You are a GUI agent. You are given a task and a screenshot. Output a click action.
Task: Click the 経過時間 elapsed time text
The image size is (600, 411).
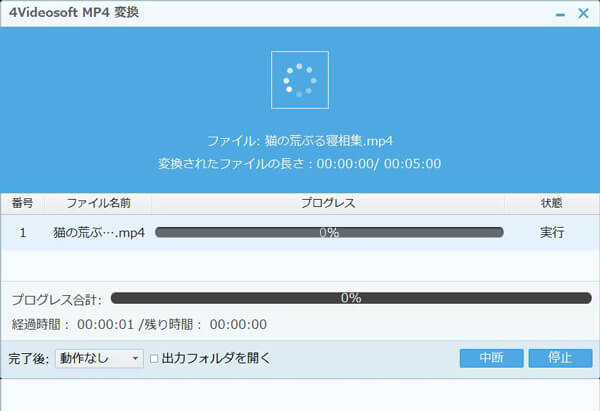click(x=139, y=324)
